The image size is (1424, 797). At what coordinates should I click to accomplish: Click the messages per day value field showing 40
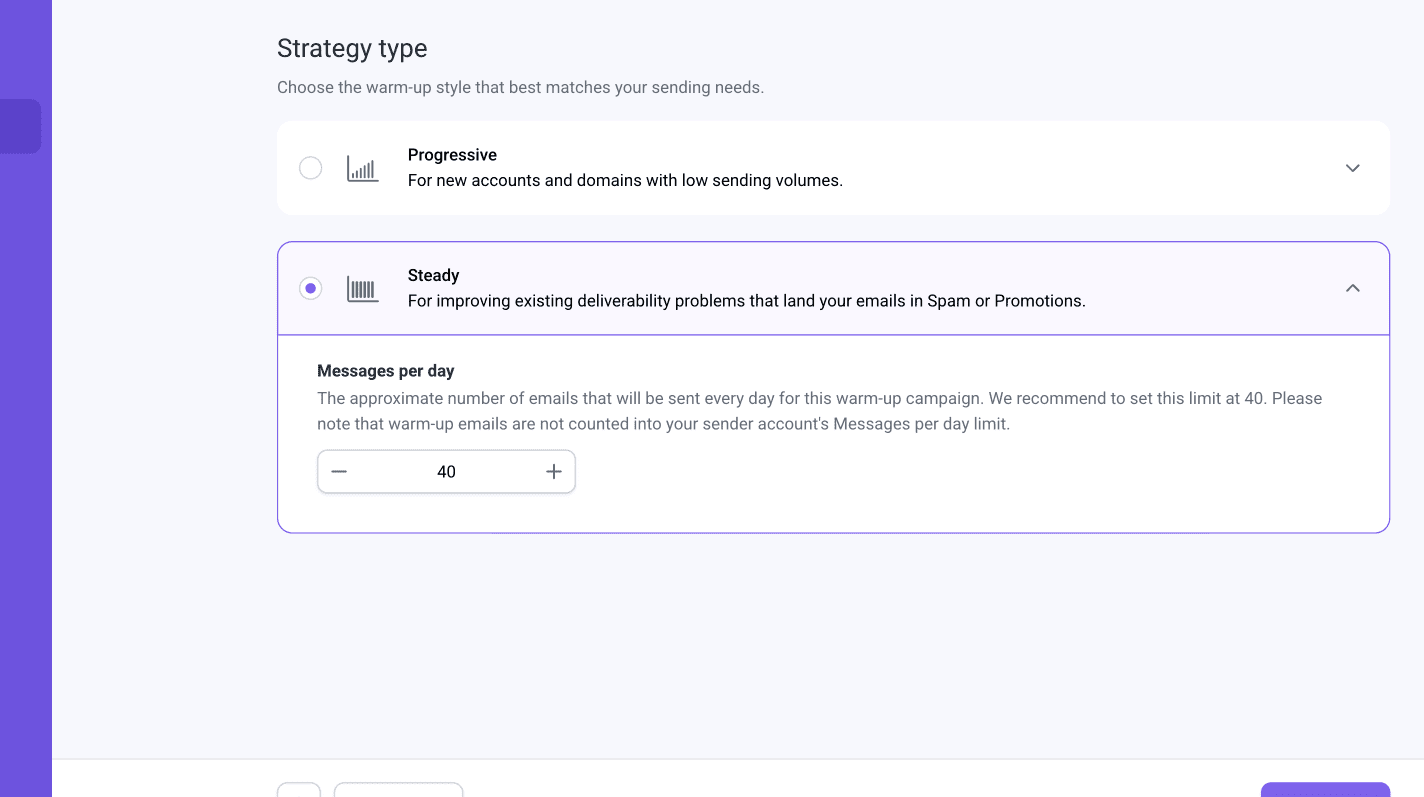tap(446, 472)
